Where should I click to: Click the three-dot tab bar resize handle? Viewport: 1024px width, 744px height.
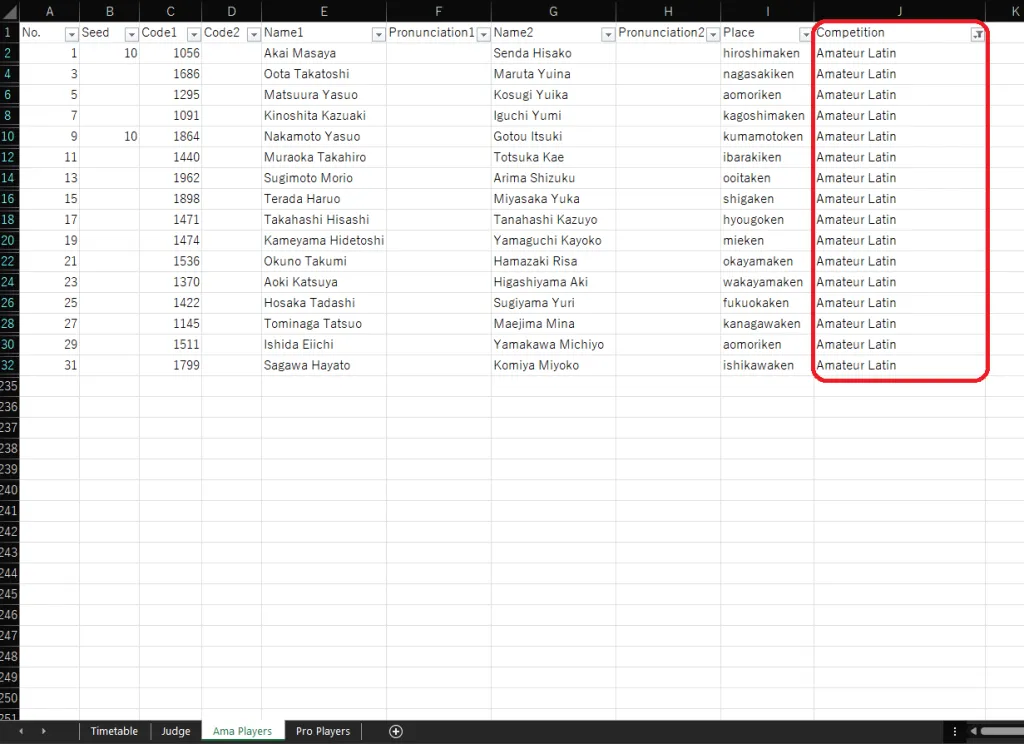pos(955,732)
